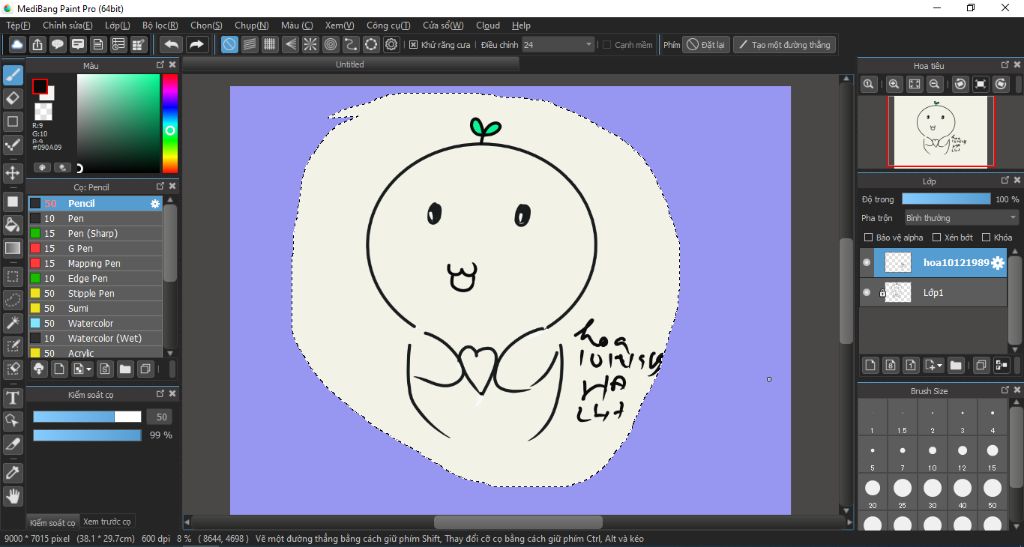
Task: Click Tạo một đường thẳng button
Action: point(784,45)
